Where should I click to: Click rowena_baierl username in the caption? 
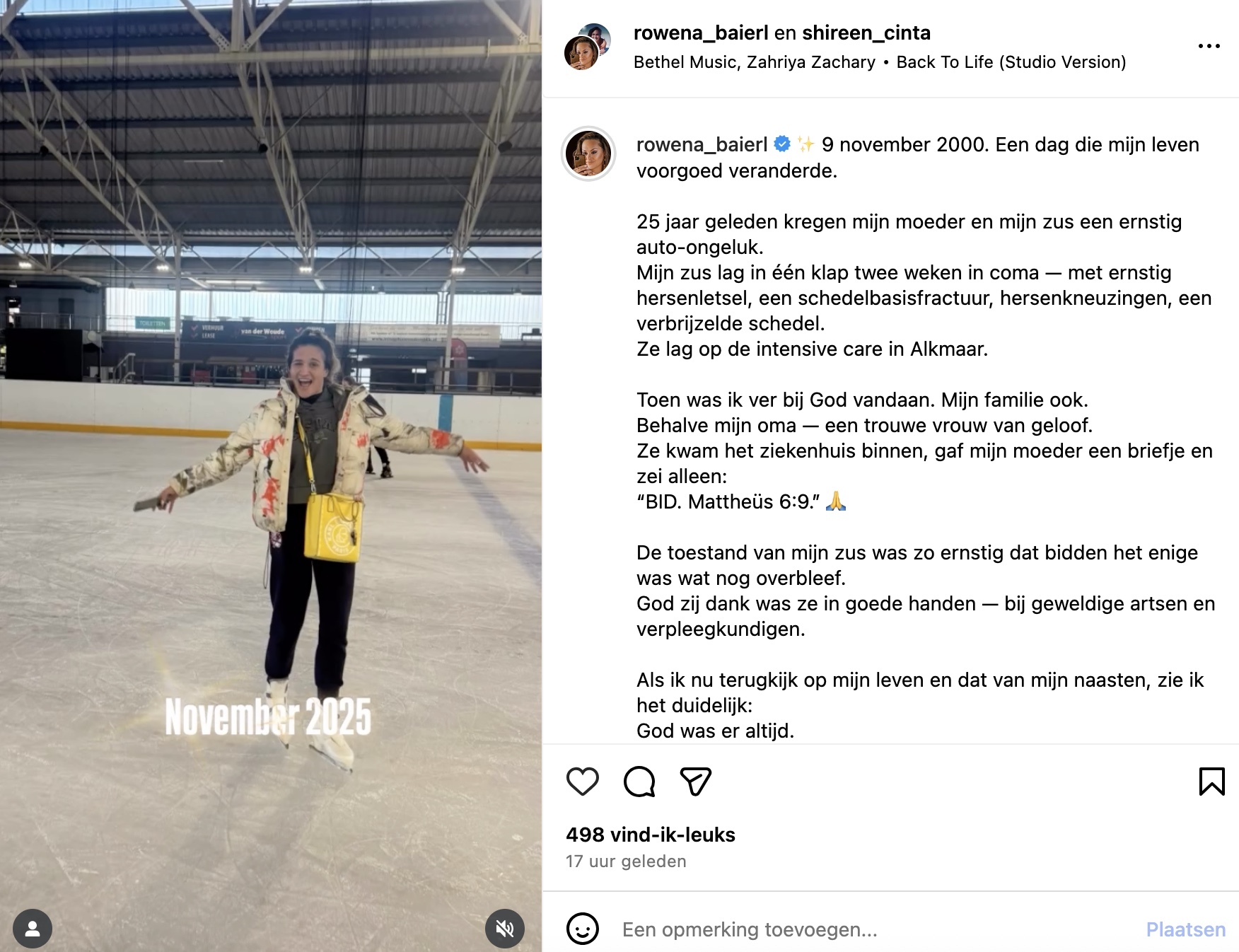(x=702, y=144)
